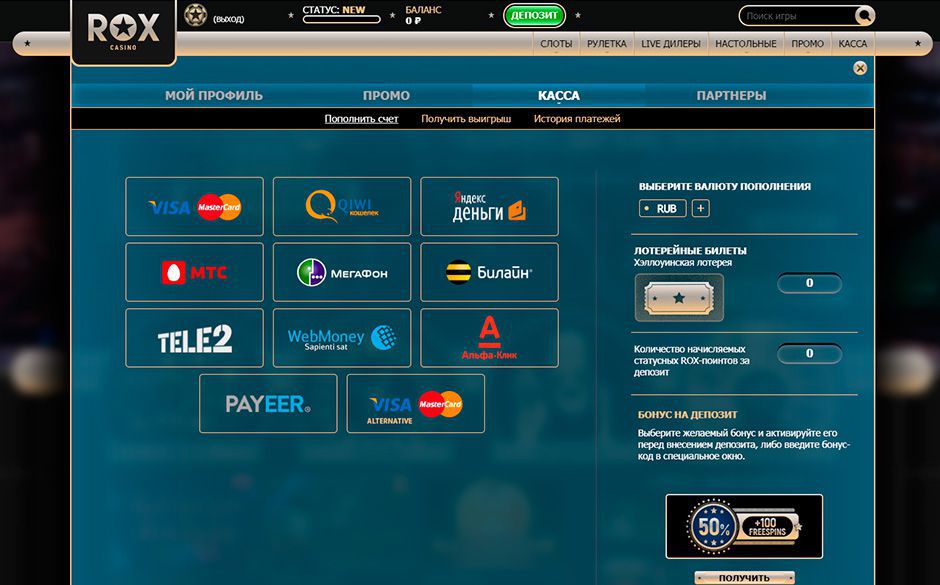
Task: Choose PAYEER payment method
Action: [268, 403]
